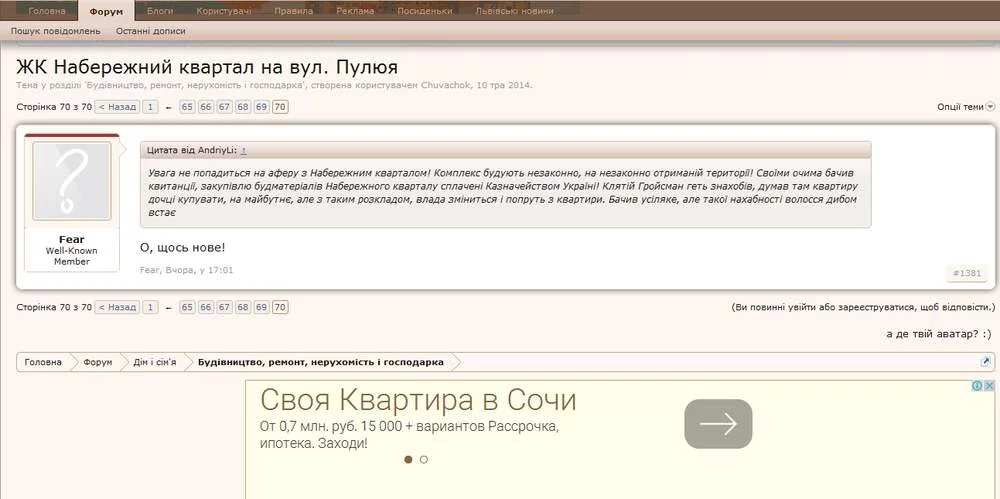Select the second carousel dot in ad

pyautogui.click(x=424, y=460)
